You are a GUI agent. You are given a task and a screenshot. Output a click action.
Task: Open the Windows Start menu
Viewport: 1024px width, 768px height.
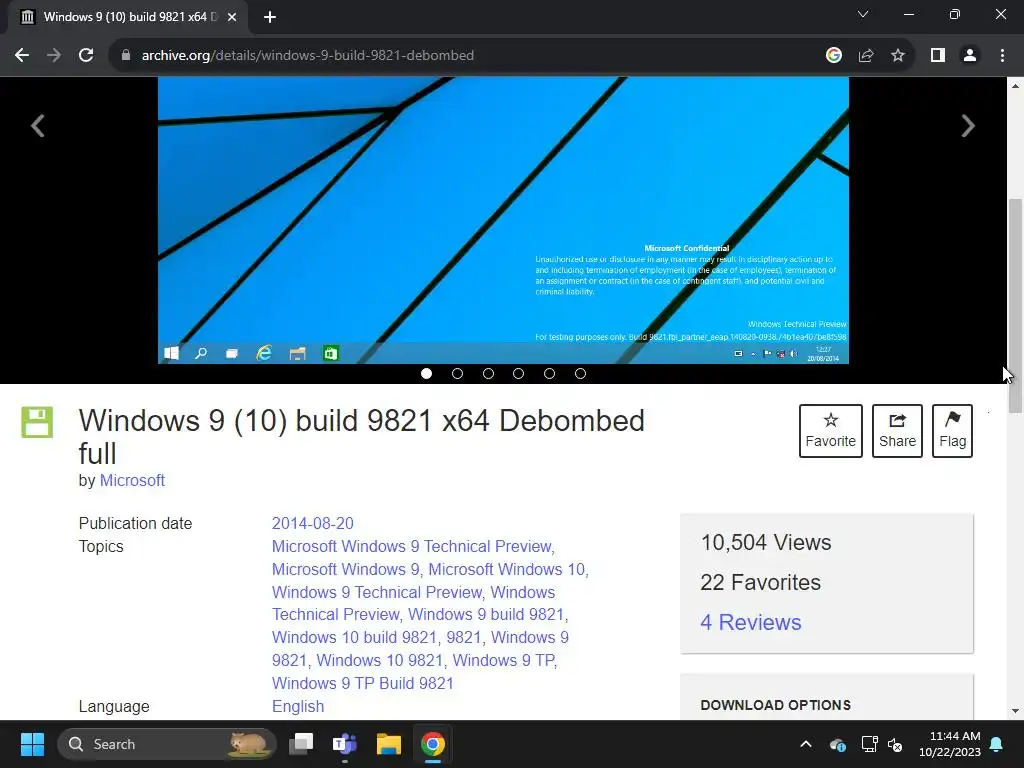(32, 744)
